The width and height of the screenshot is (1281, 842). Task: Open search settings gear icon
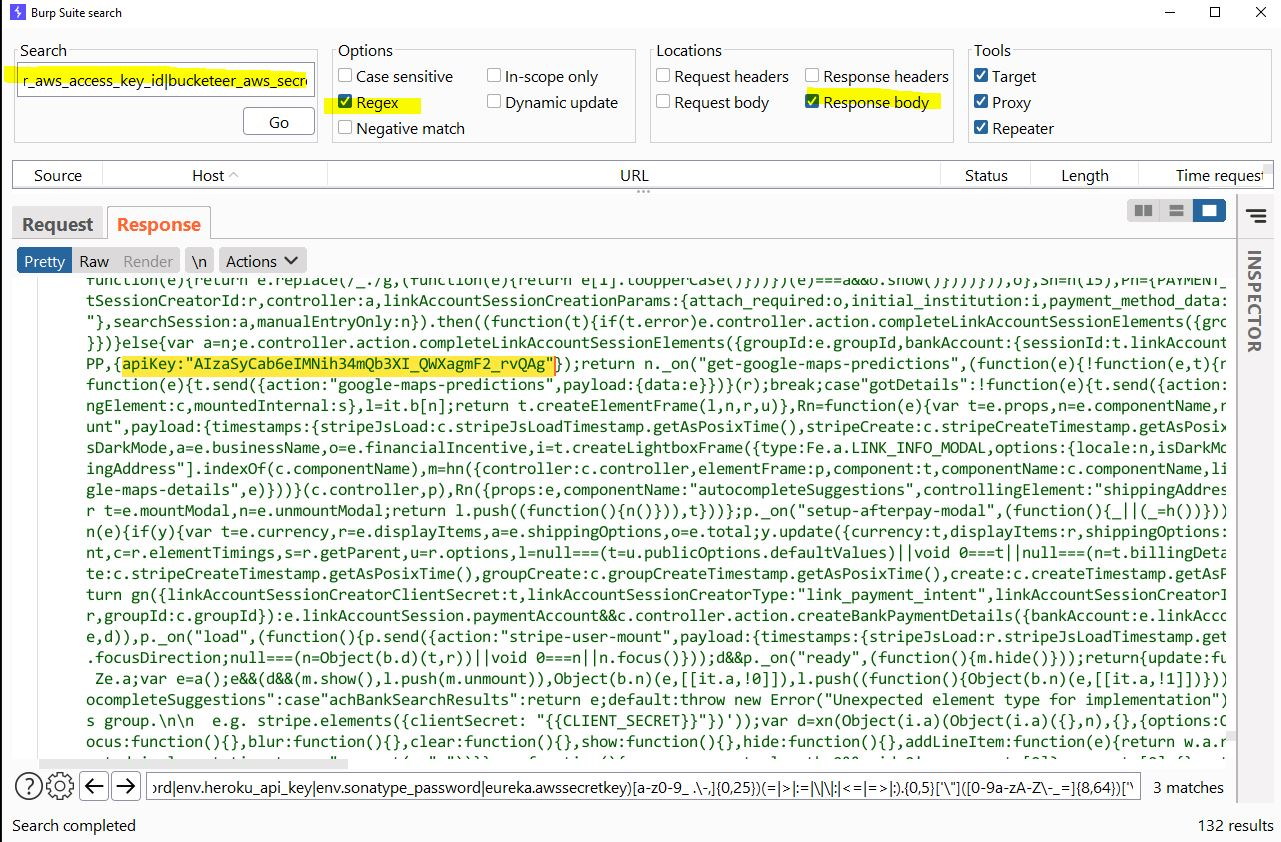pyautogui.click(x=60, y=787)
